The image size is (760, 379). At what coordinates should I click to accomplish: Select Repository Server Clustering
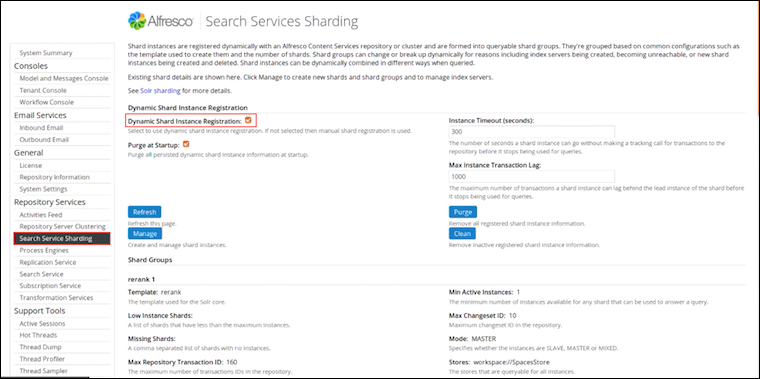[x=63, y=226]
